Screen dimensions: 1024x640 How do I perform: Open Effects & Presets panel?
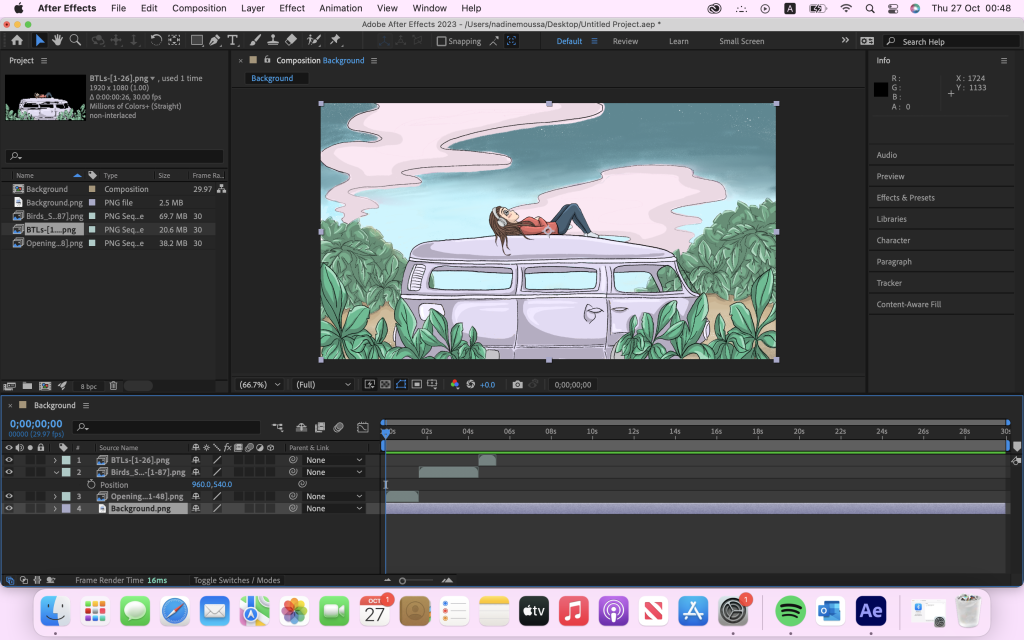pos(905,197)
